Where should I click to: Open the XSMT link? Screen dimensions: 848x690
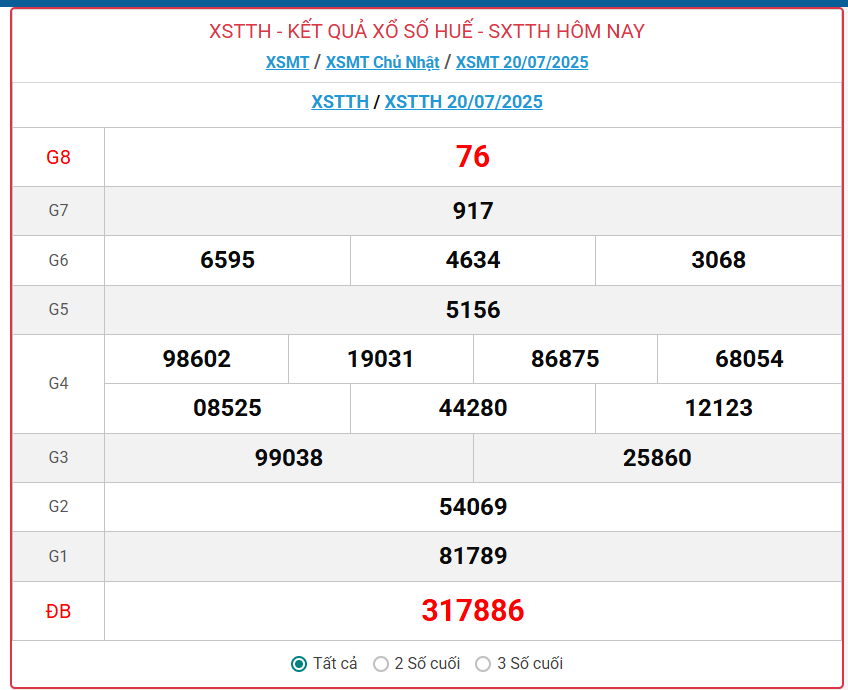[x=287, y=62]
